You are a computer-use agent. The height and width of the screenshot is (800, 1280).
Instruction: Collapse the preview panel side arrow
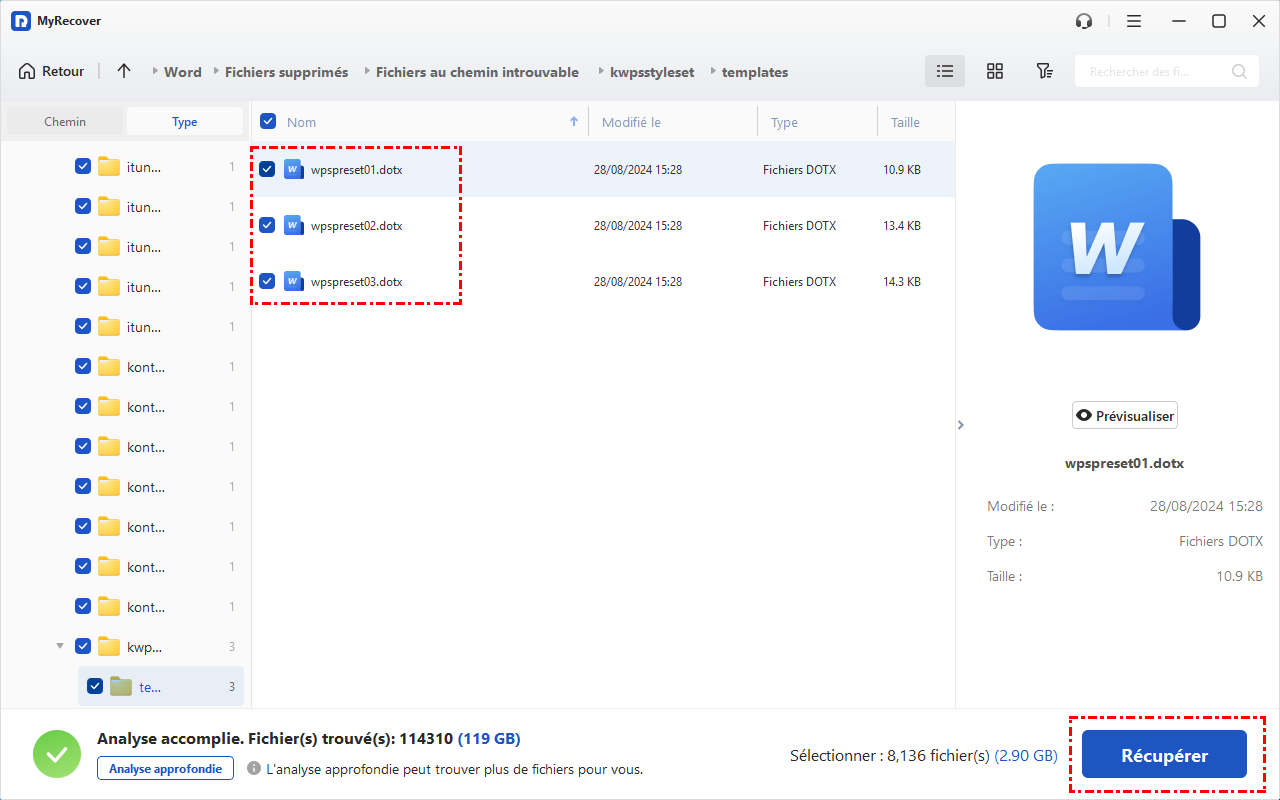point(961,425)
